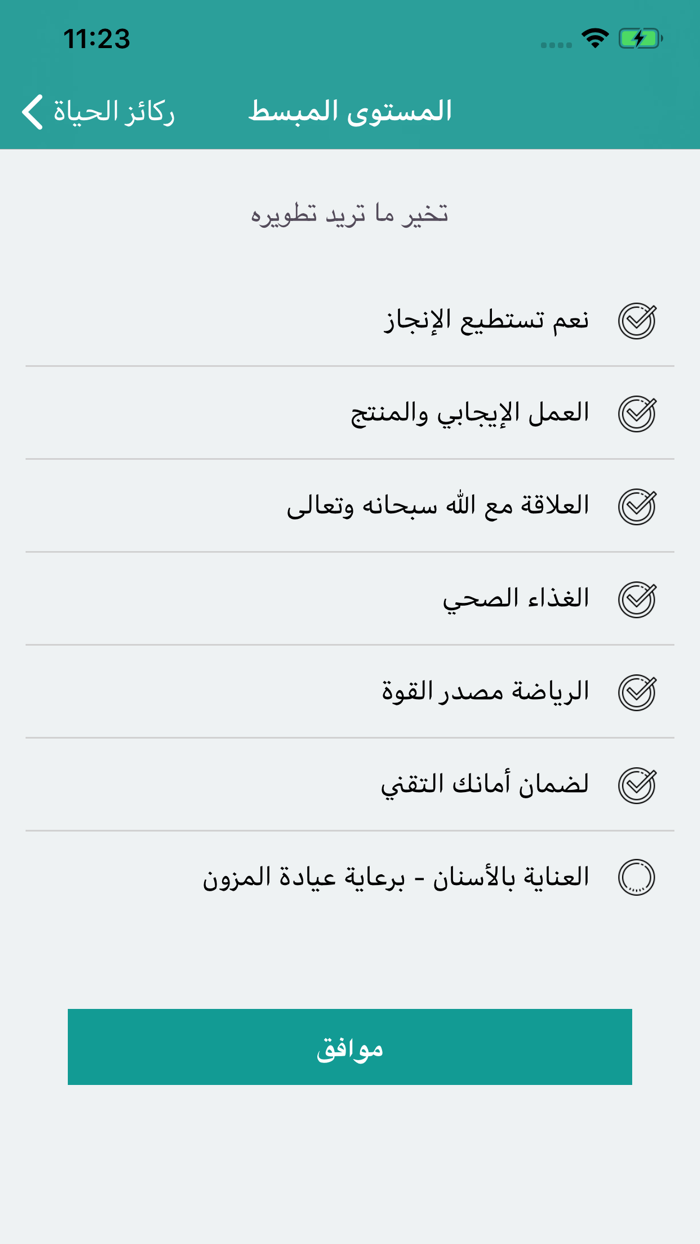
Task: Tap the checkmark icon for "لضمان أمانك التقني"
Action: coord(637,784)
